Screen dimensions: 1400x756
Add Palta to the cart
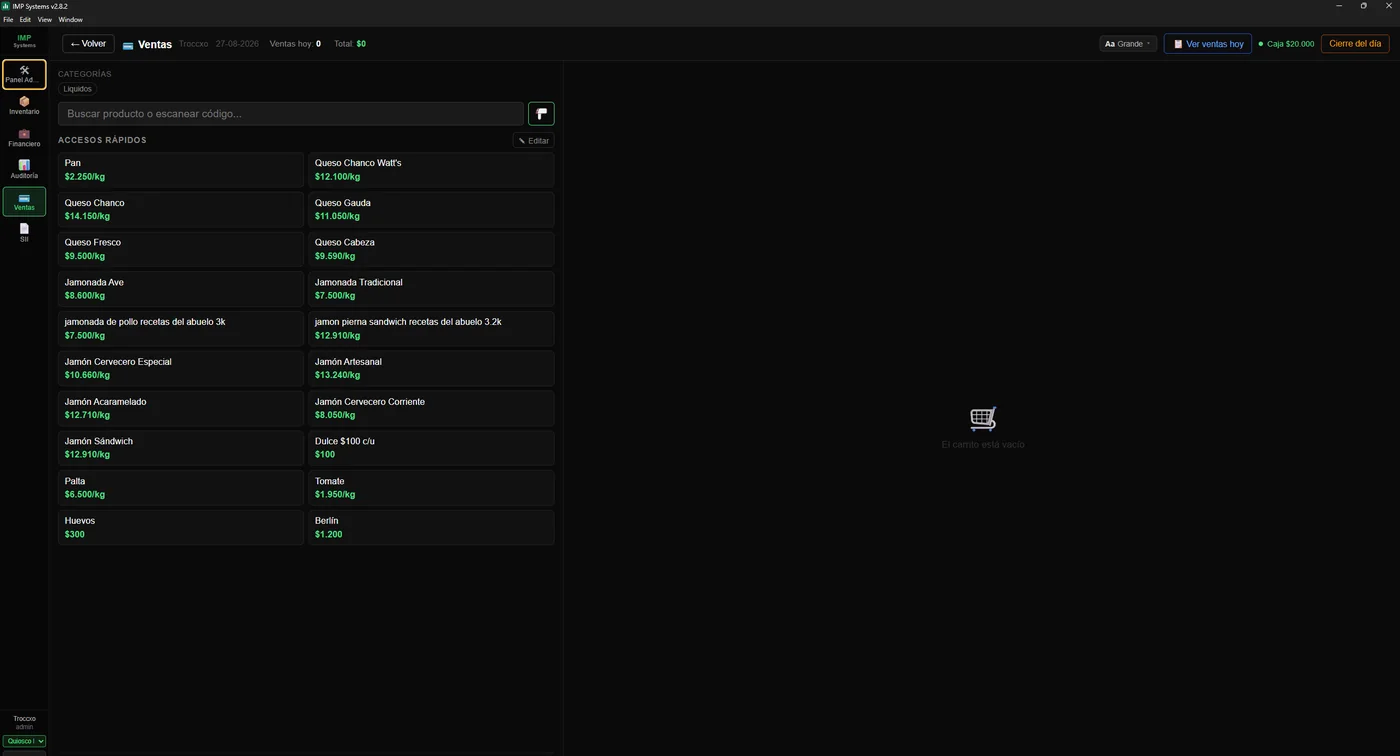click(180, 488)
